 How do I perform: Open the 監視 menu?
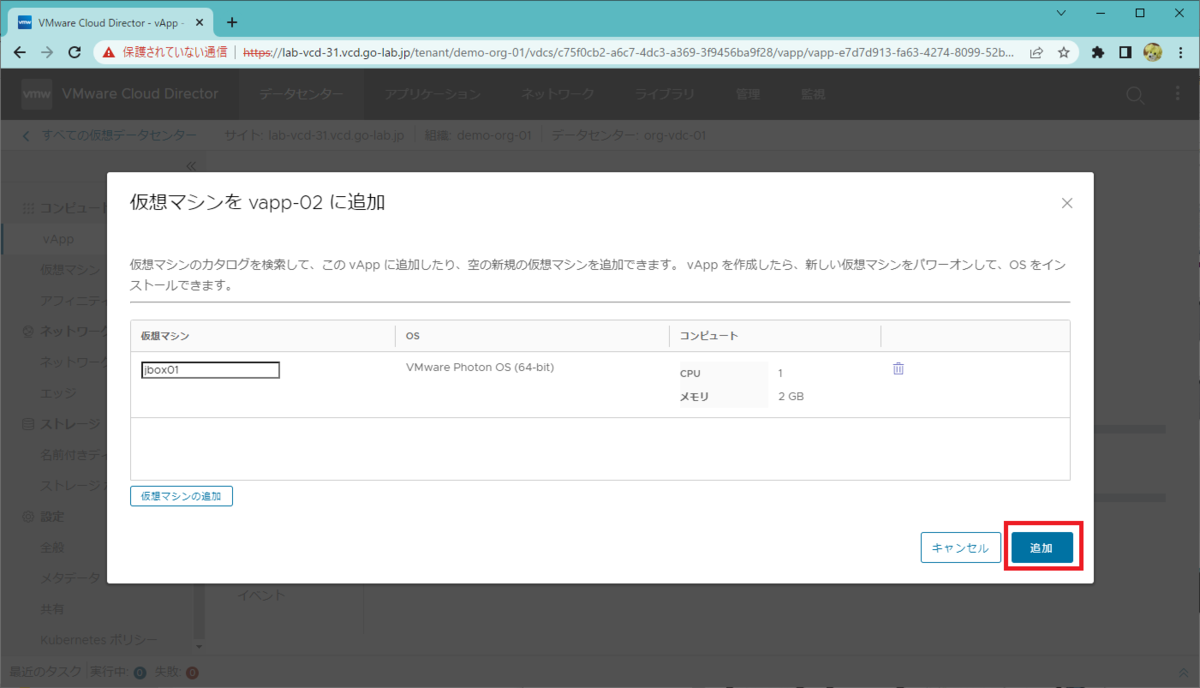813,94
